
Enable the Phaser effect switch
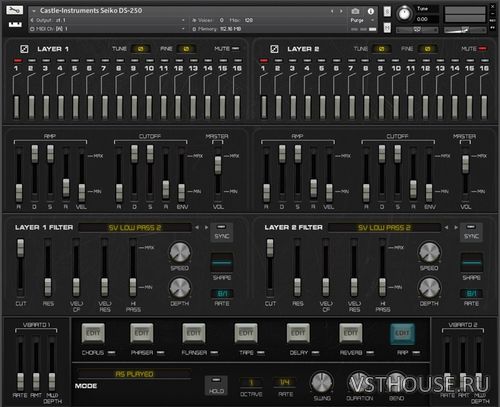(x=161, y=353)
